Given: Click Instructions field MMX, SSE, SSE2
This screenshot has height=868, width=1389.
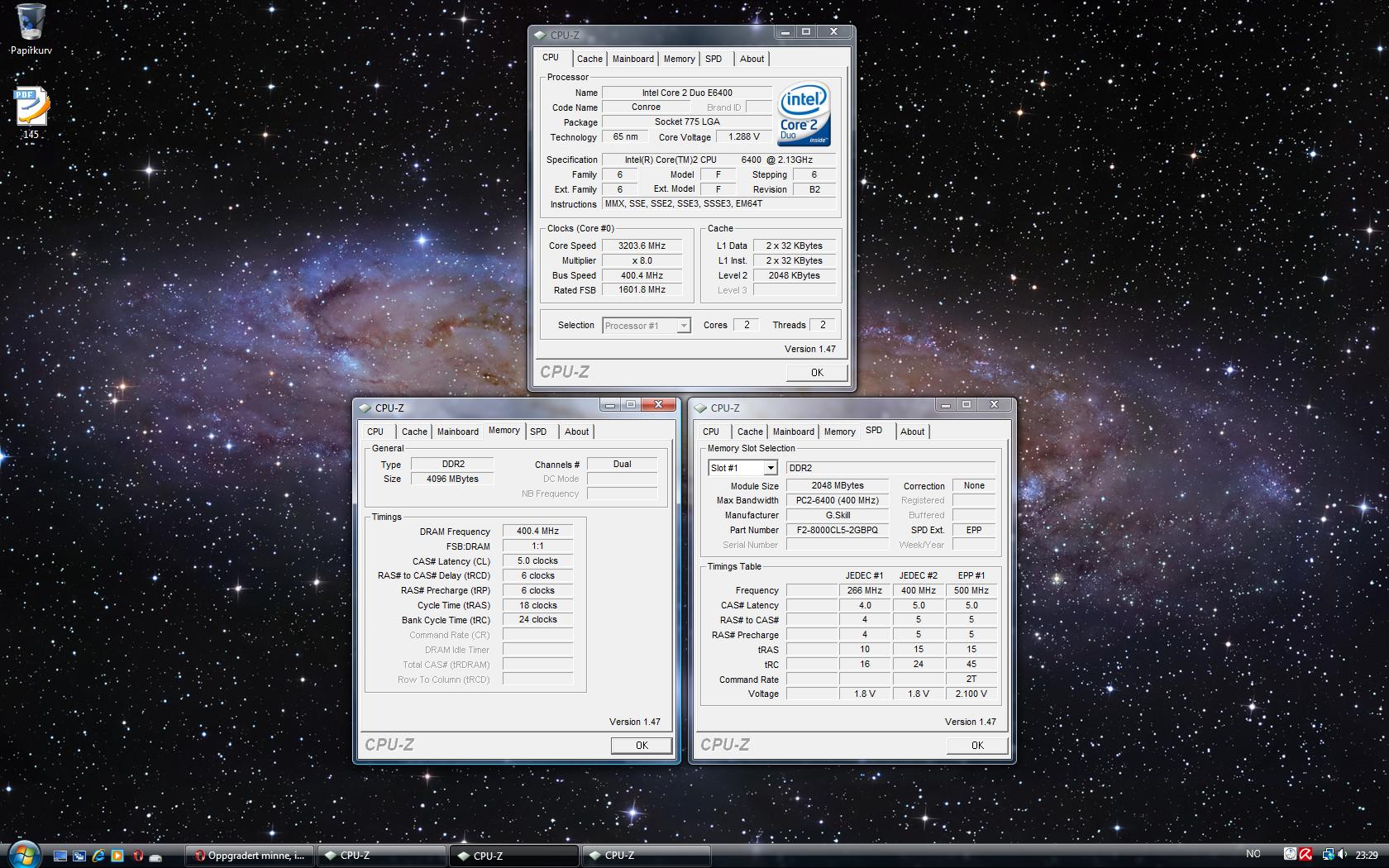Looking at the screenshot, I should [x=718, y=203].
